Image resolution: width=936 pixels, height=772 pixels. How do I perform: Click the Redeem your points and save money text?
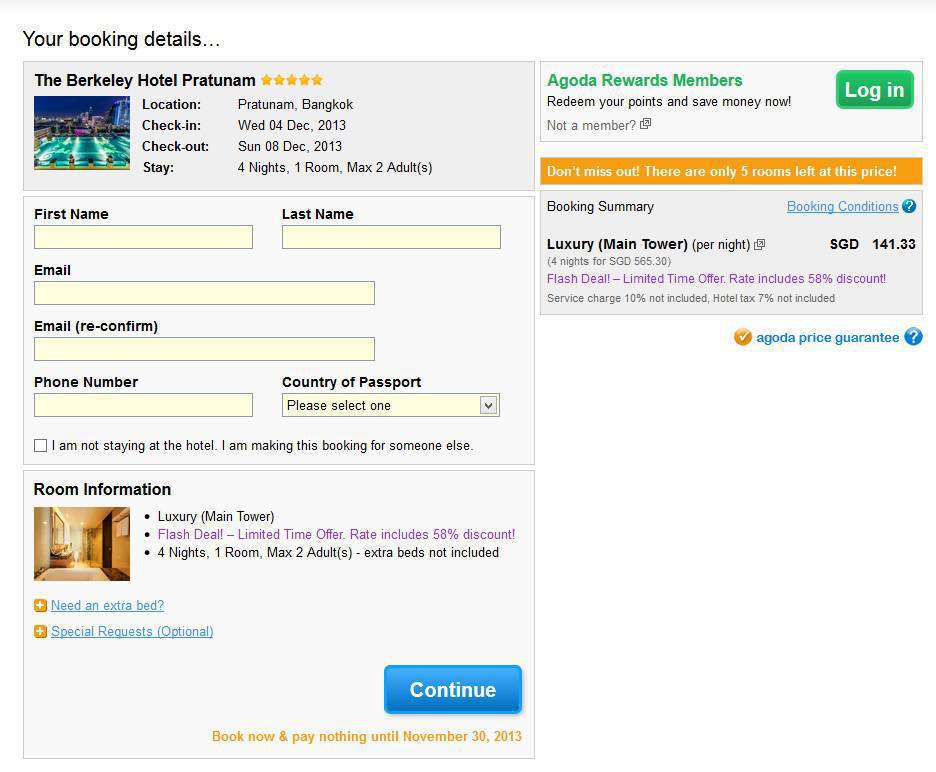[x=669, y=102]
